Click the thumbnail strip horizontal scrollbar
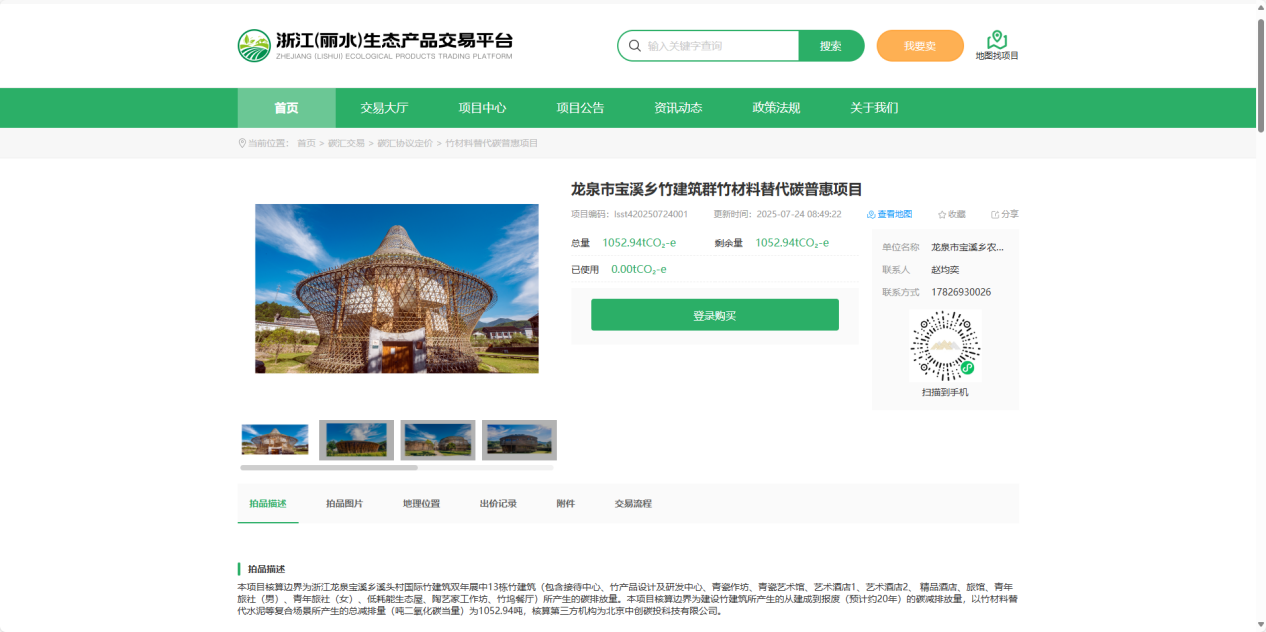This screenshot has height=632, width=1266. click(329, 467)
